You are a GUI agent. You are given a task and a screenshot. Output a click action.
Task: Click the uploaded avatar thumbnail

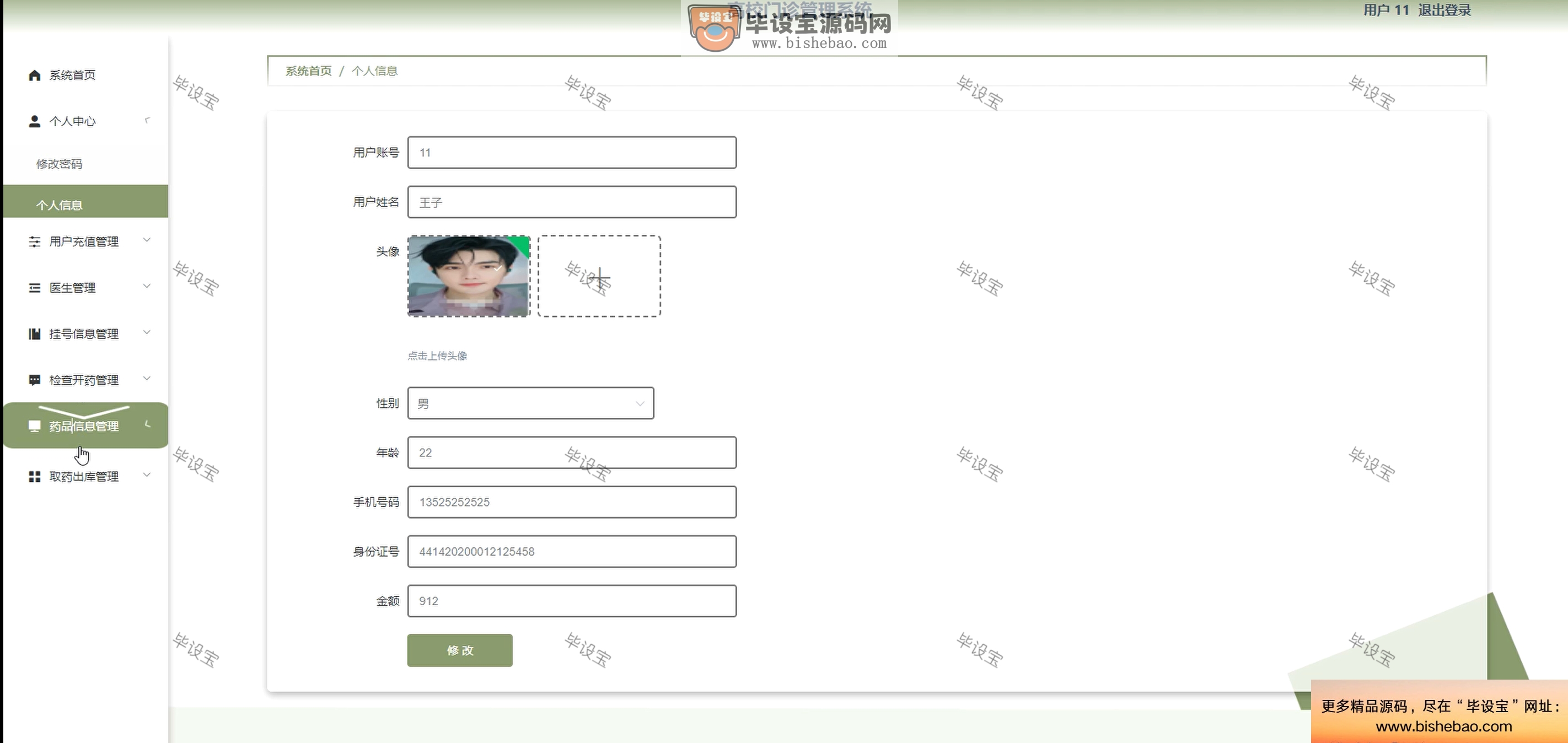469,276
